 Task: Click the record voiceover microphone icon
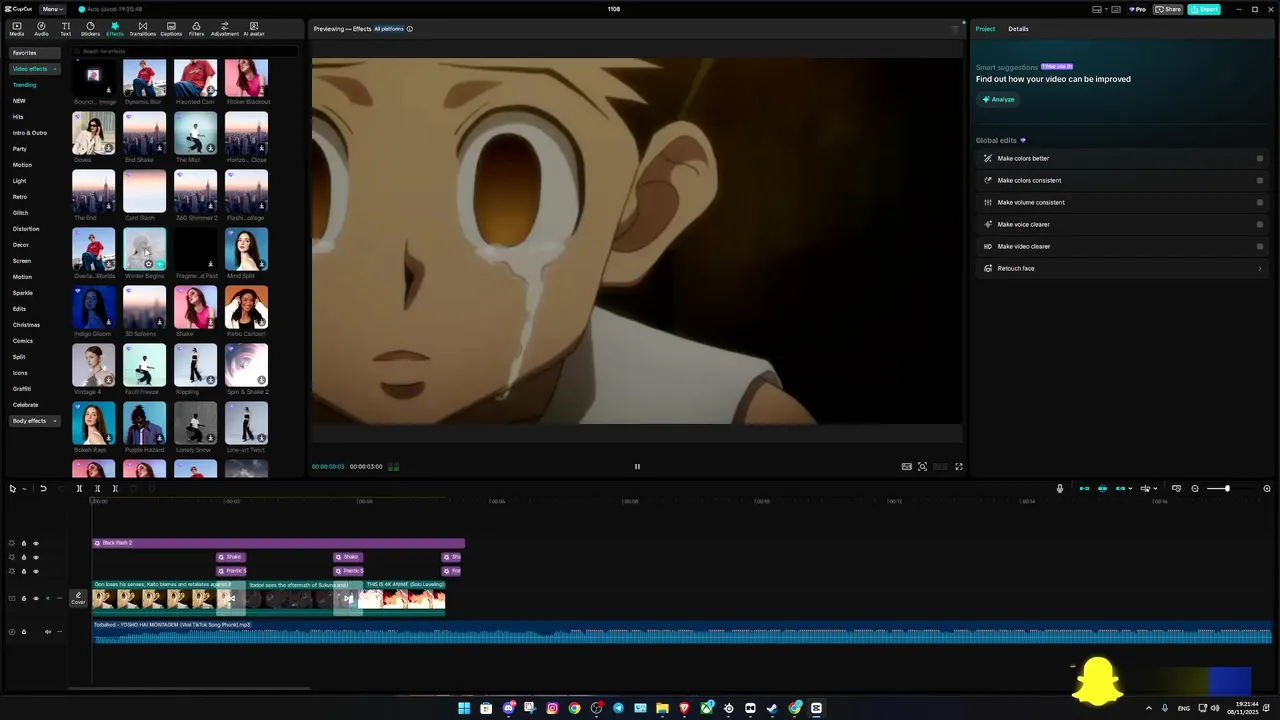click(1060, 489)
